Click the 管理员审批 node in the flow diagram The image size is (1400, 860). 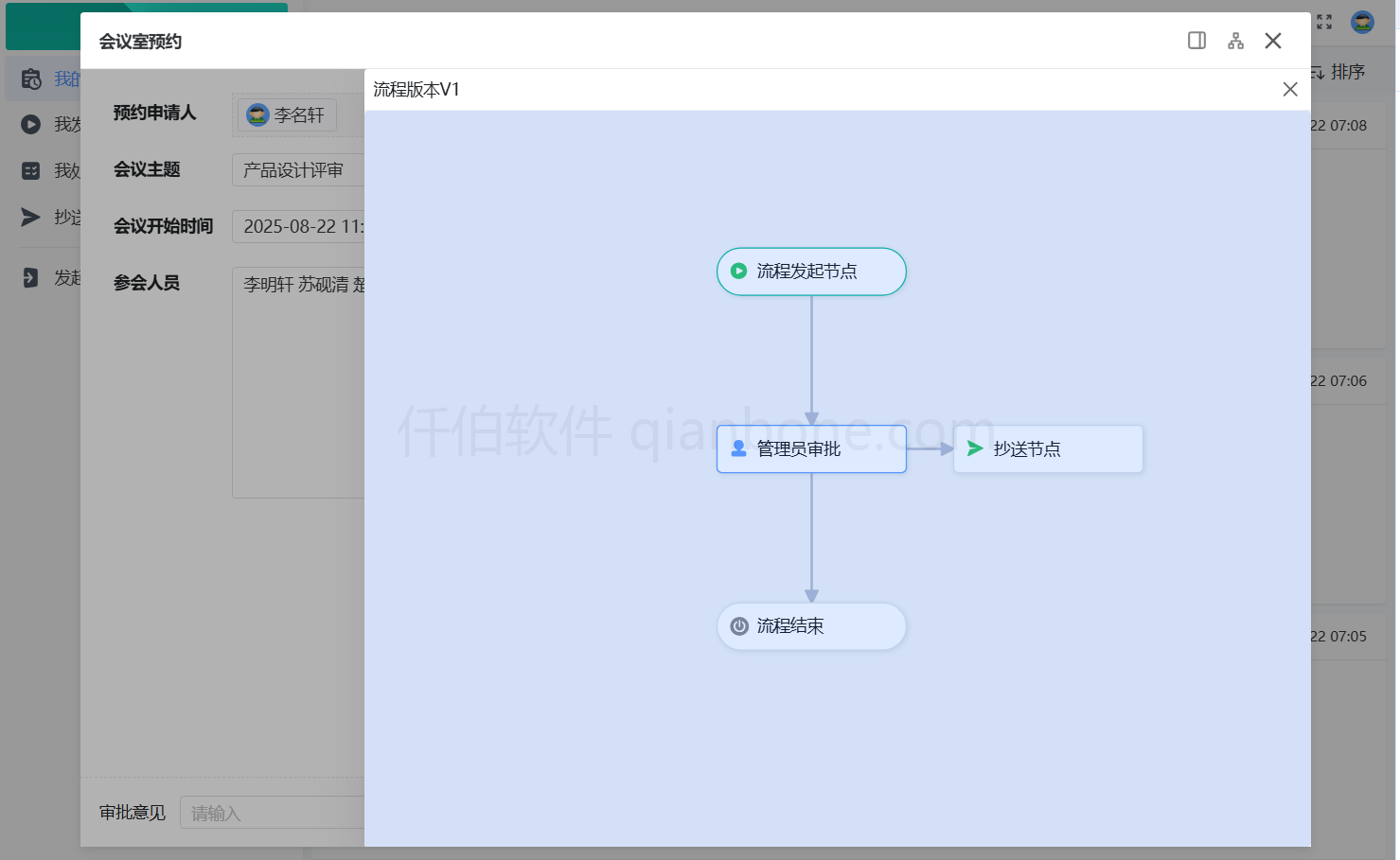[x=811, y=448]
